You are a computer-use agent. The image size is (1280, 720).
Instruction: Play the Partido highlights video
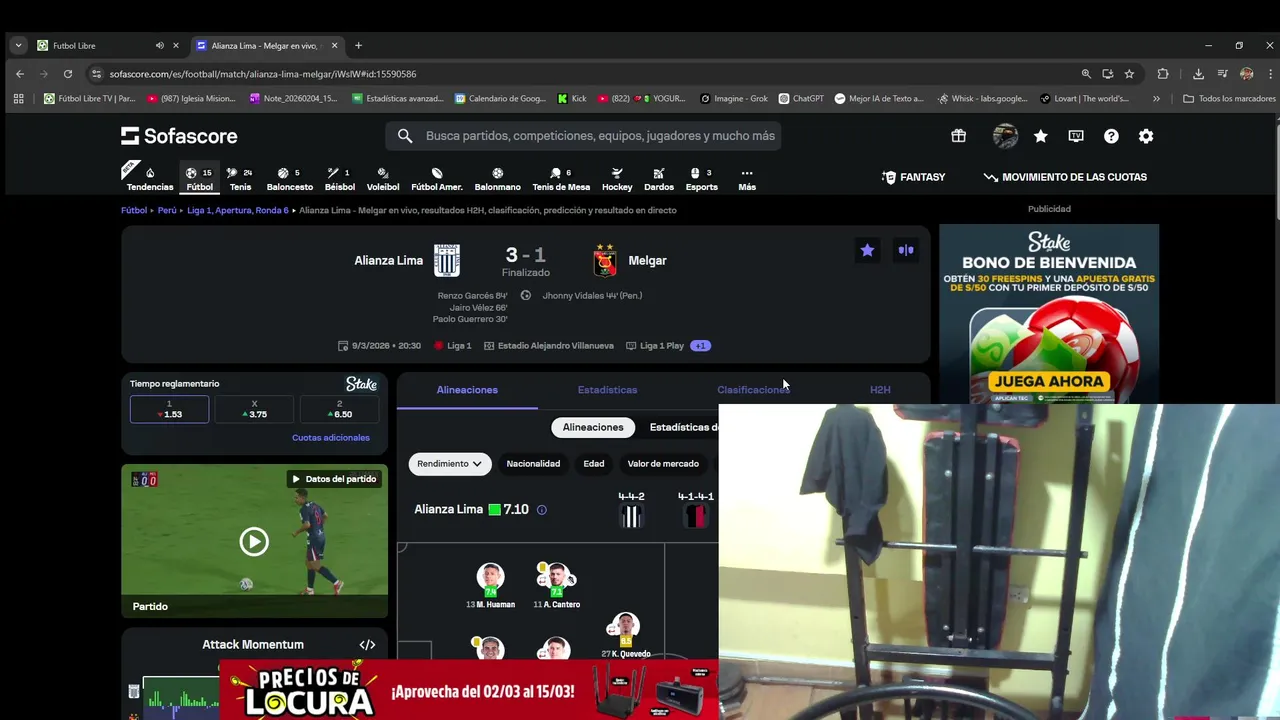[x=254, y=541]
